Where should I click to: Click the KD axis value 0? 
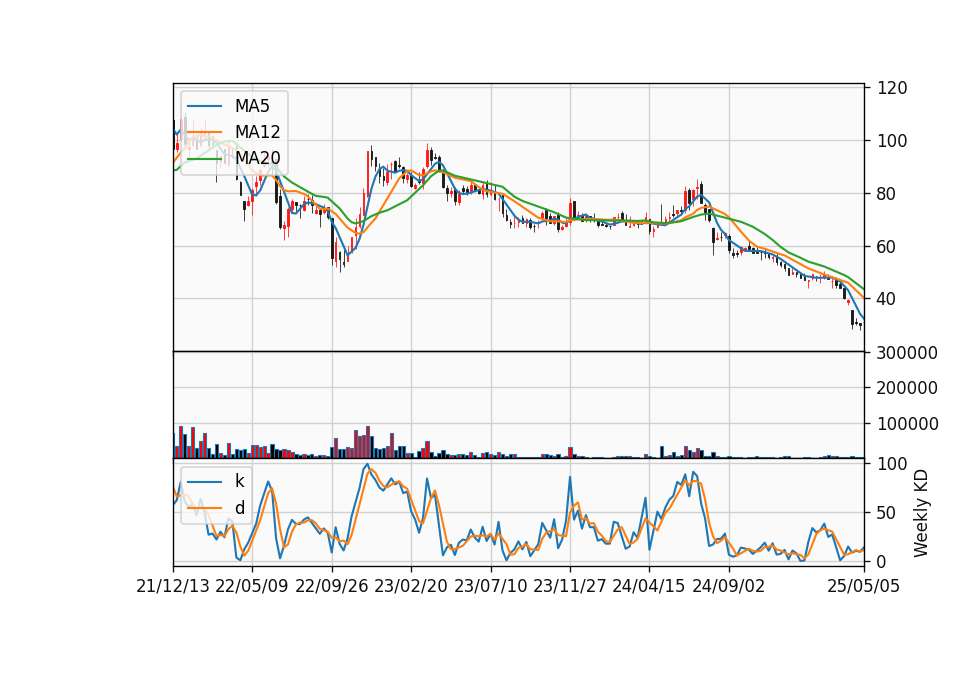tap(882, 561)
